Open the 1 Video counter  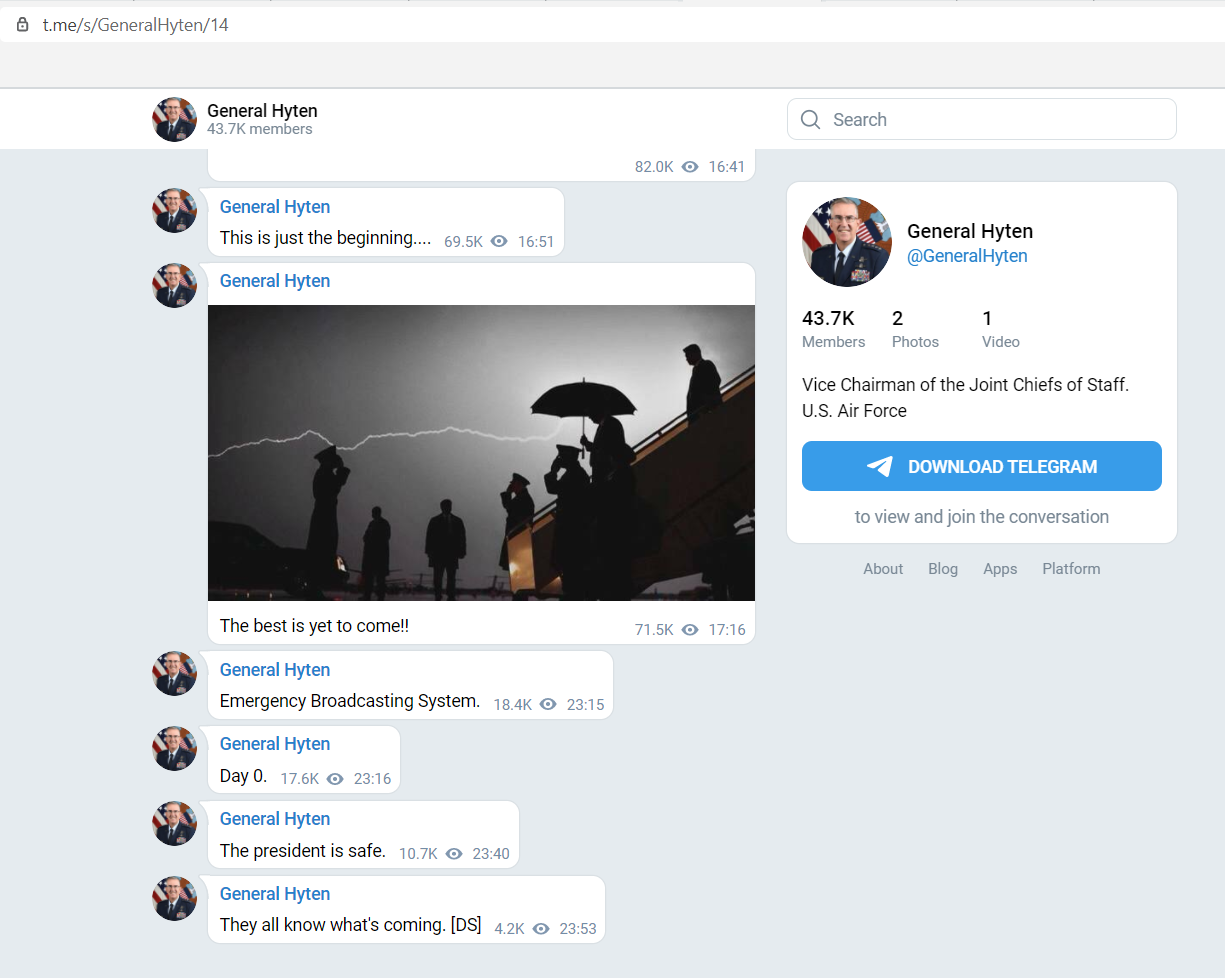1000,329
